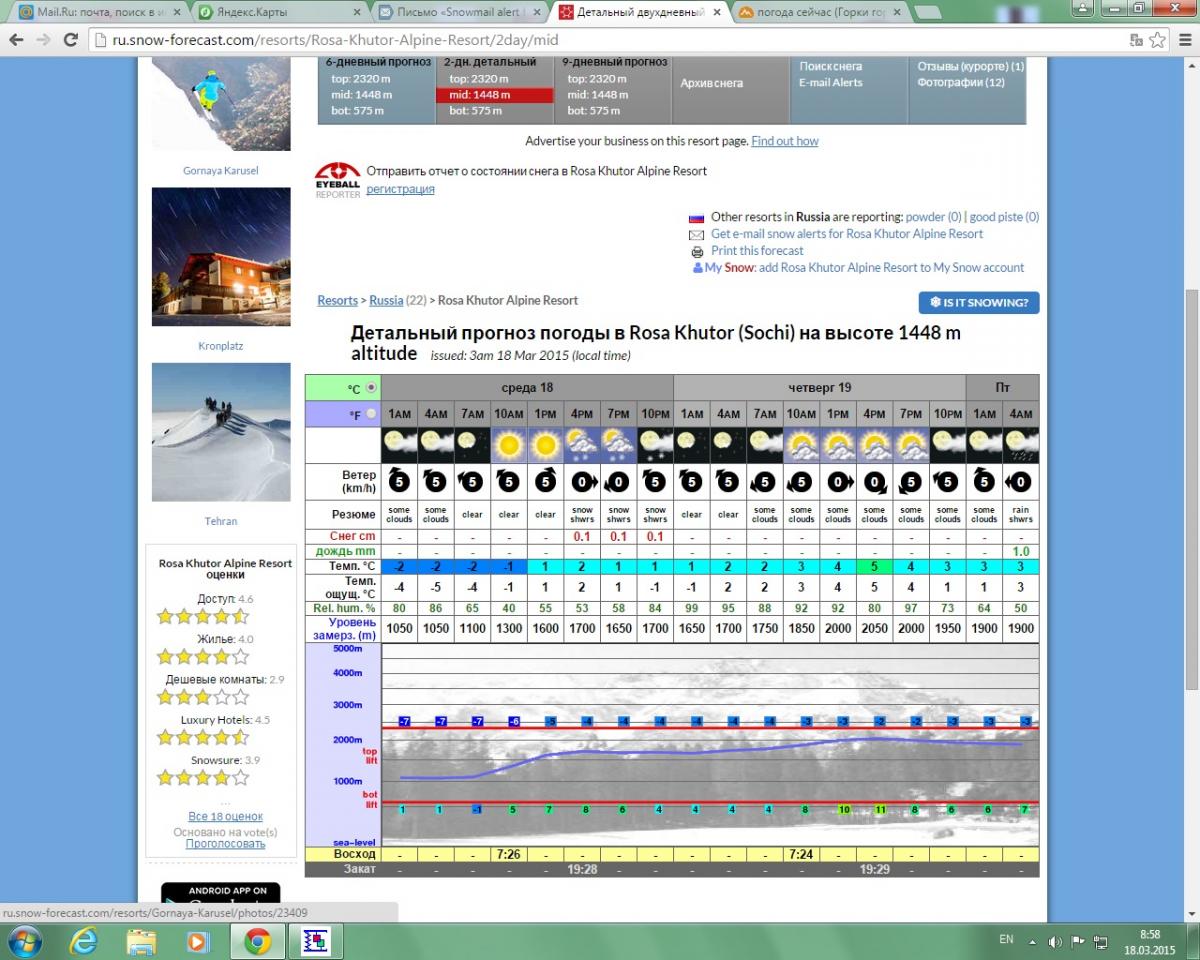This screenshot has height=960, width=1200.
Task: Switch to the погода сейчас browser tab
Action: click(822, 13)
